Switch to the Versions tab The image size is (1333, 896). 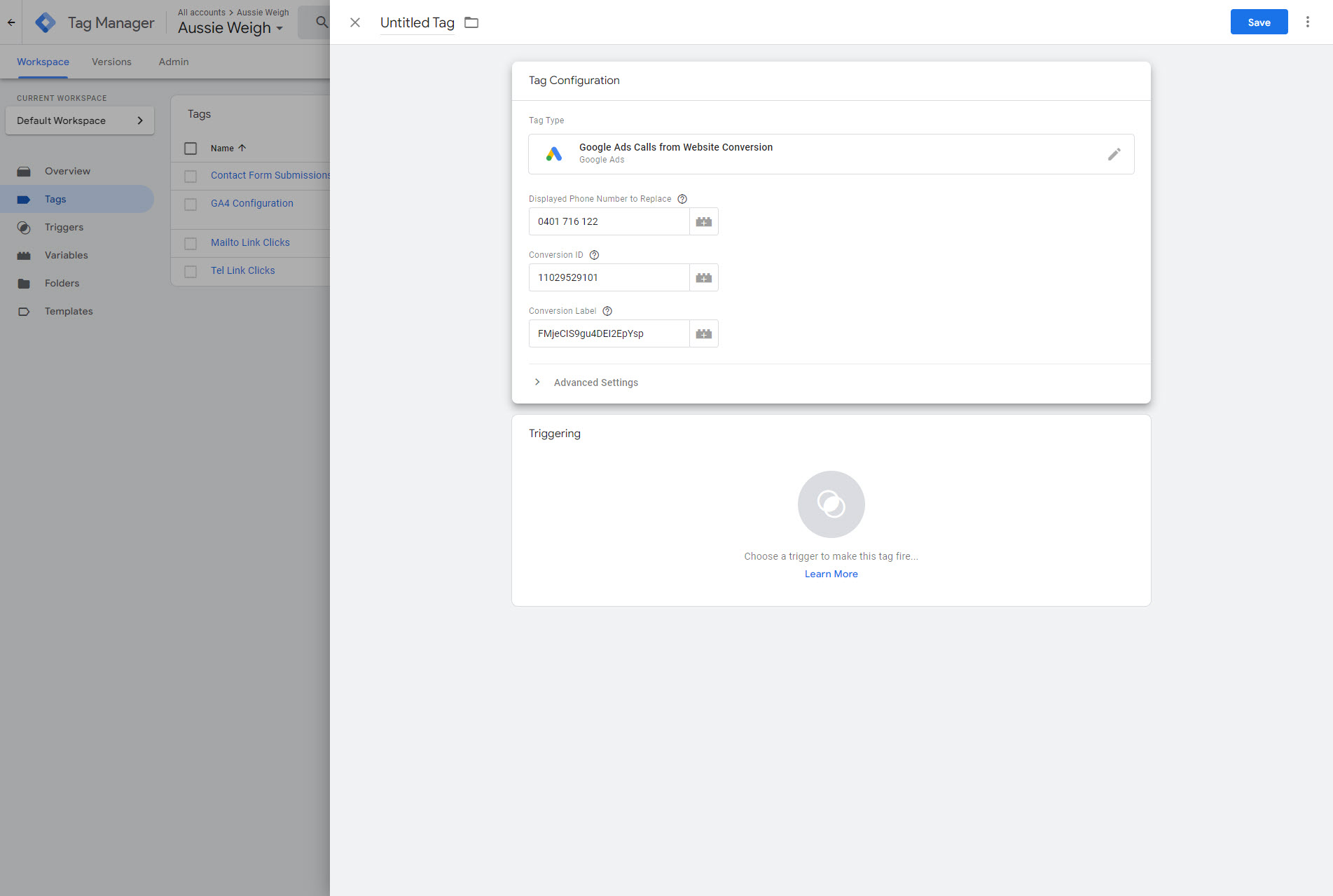pos(111,62)
